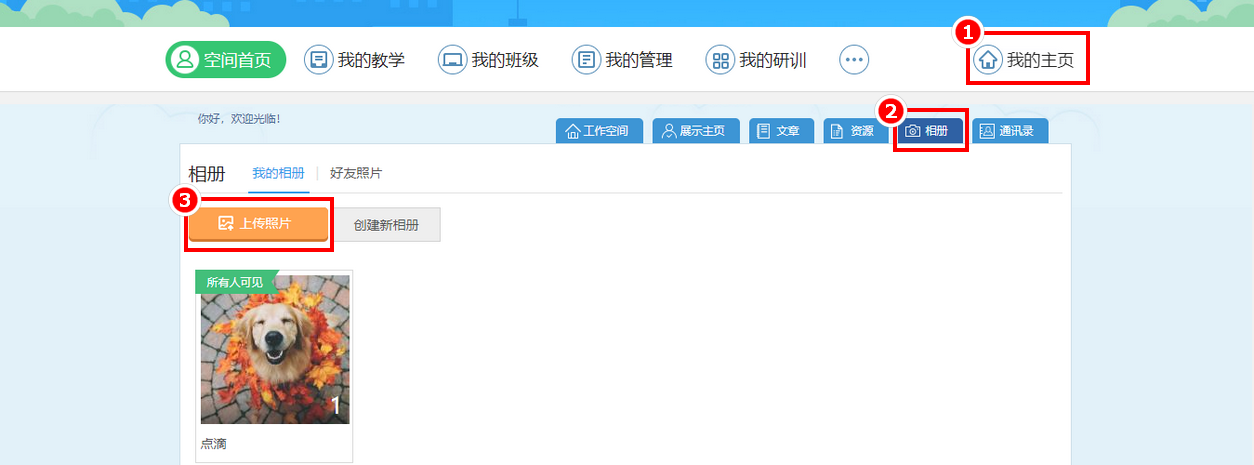This screenshot has height=465, width=1254.
Task: Select the 我的相册 sub-tab
Action: pyautogui.click(x=278, y=173)
